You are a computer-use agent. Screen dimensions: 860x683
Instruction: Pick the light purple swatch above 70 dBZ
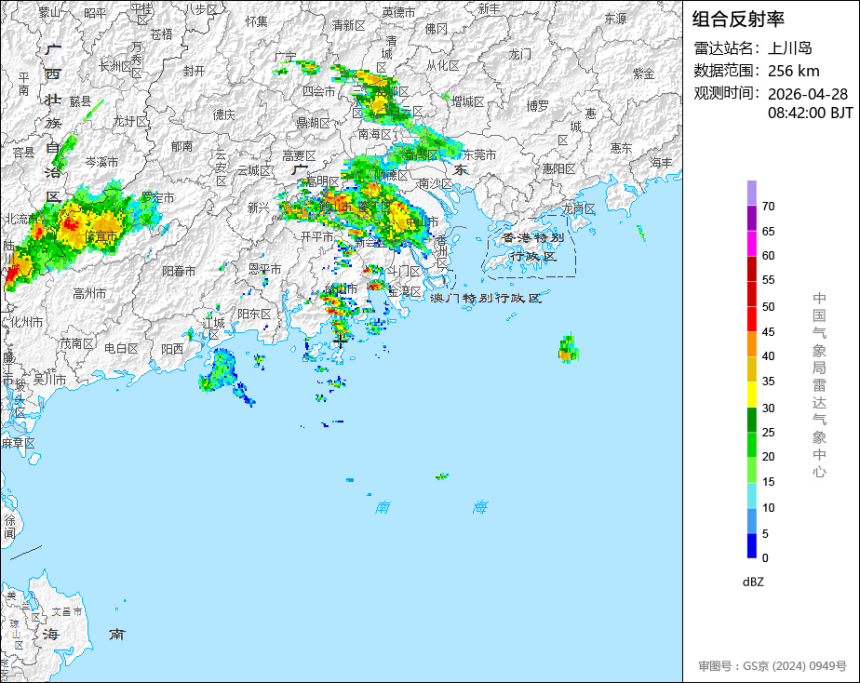click(751, 193)
